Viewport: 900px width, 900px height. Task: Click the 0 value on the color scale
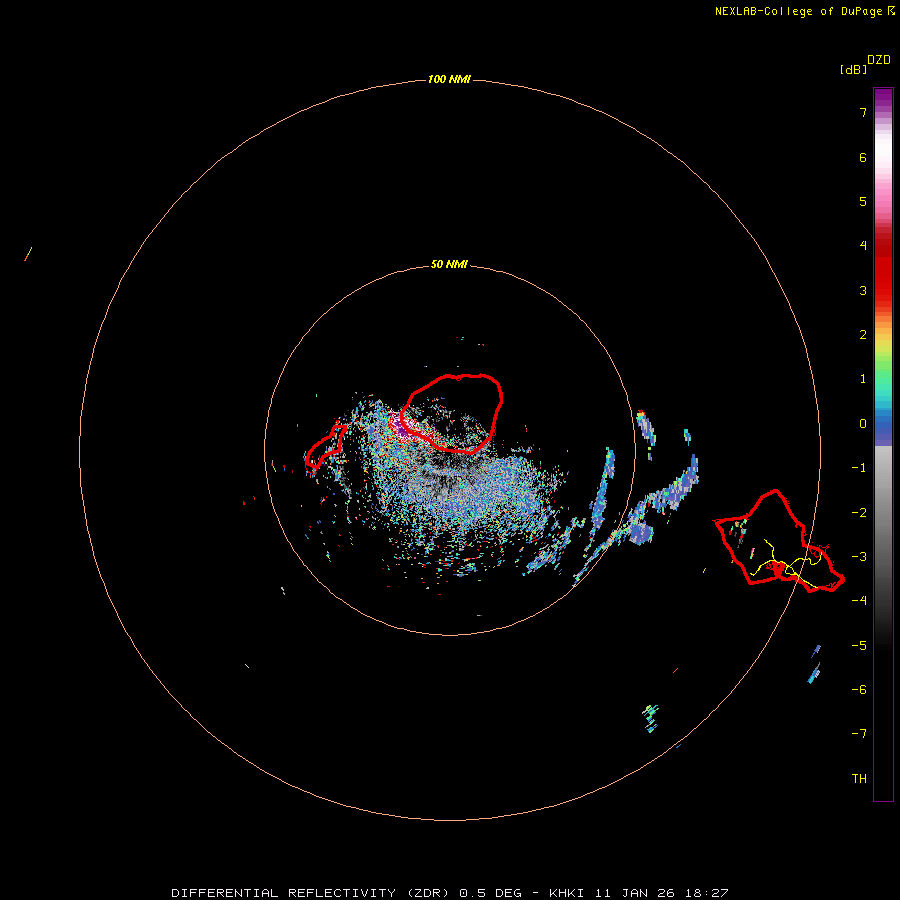click(x=863, y=424)
